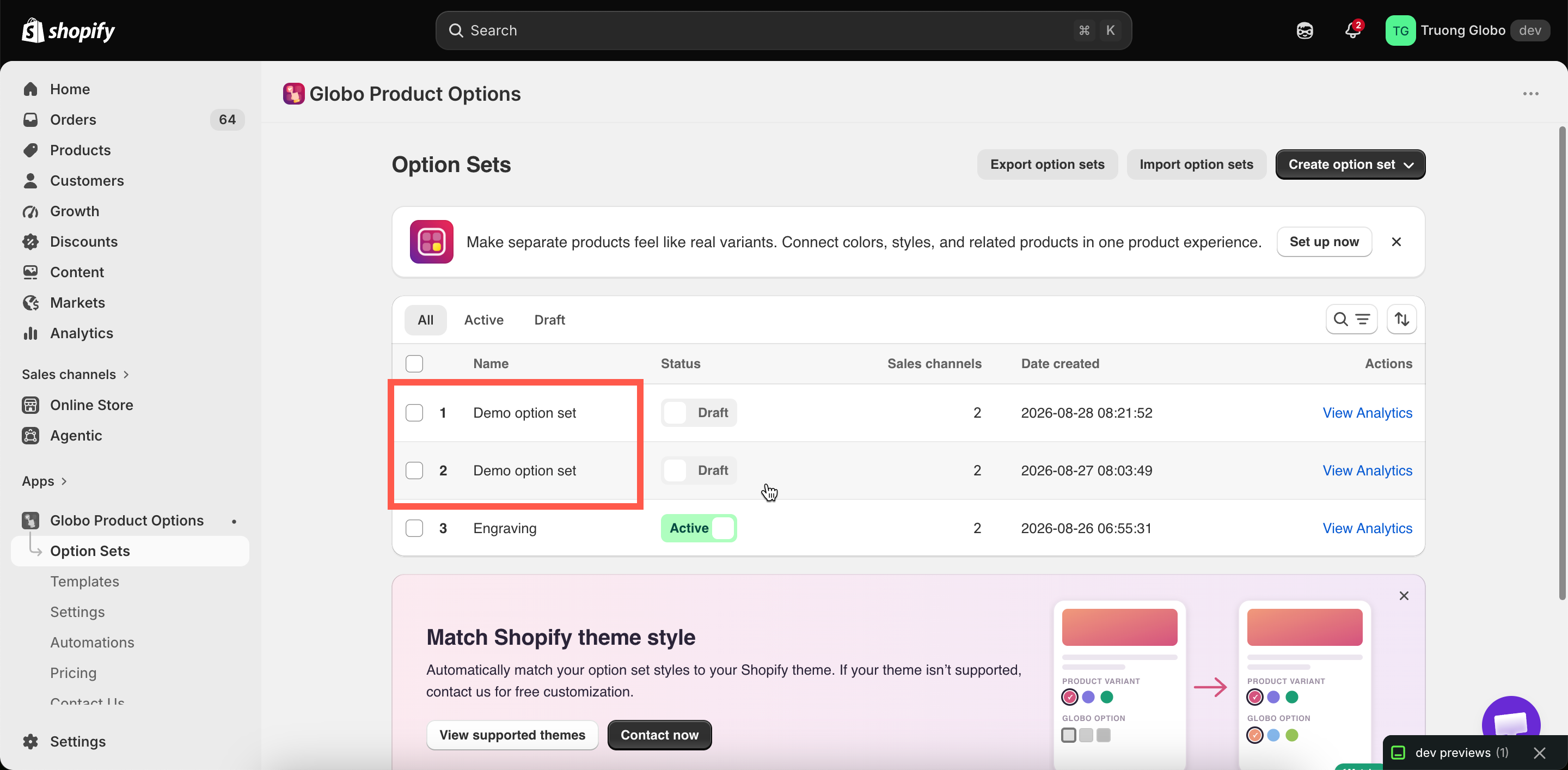Click the Online Store icon
The height and width of the screenshot is (770, 1568).
point(30,405)
